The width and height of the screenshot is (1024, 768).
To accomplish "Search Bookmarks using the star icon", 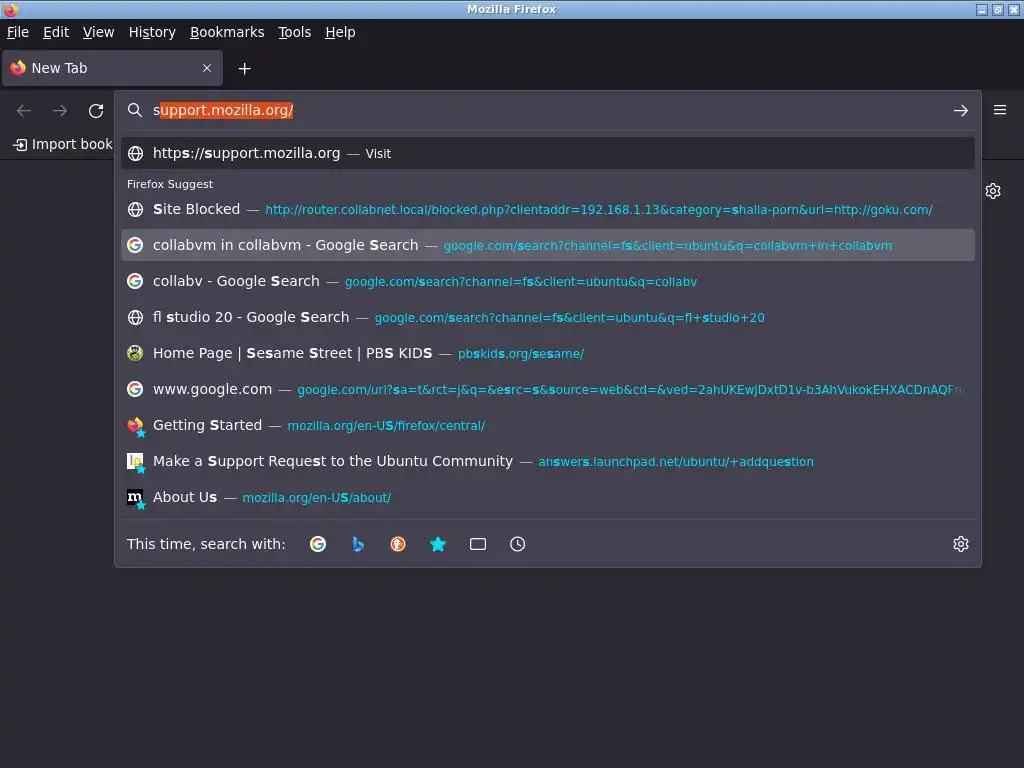I will (438, 544).
